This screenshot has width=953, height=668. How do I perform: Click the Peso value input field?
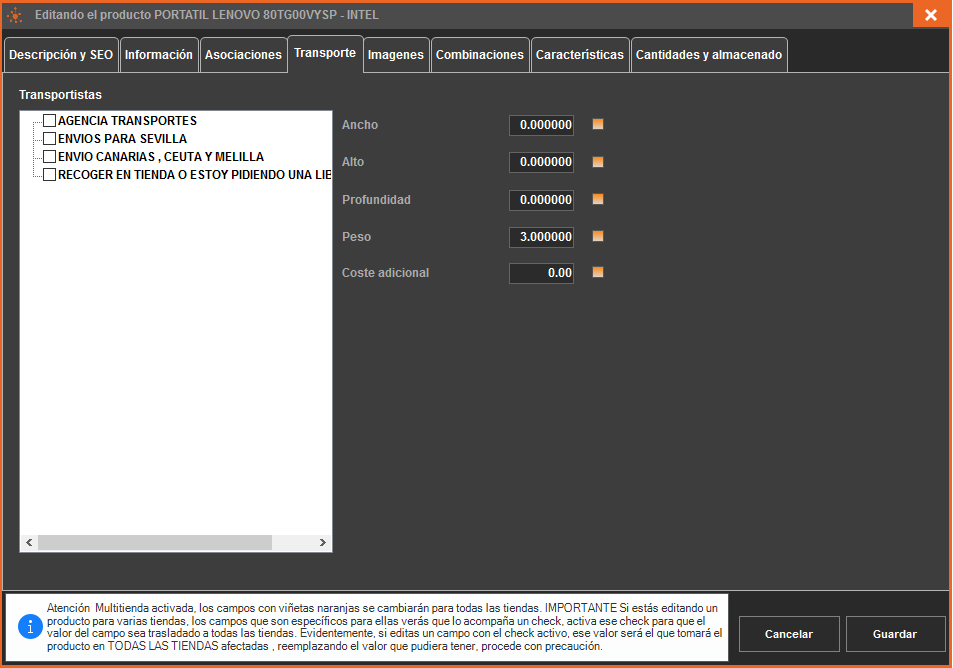pyautogui.click(x=541, y=237)
